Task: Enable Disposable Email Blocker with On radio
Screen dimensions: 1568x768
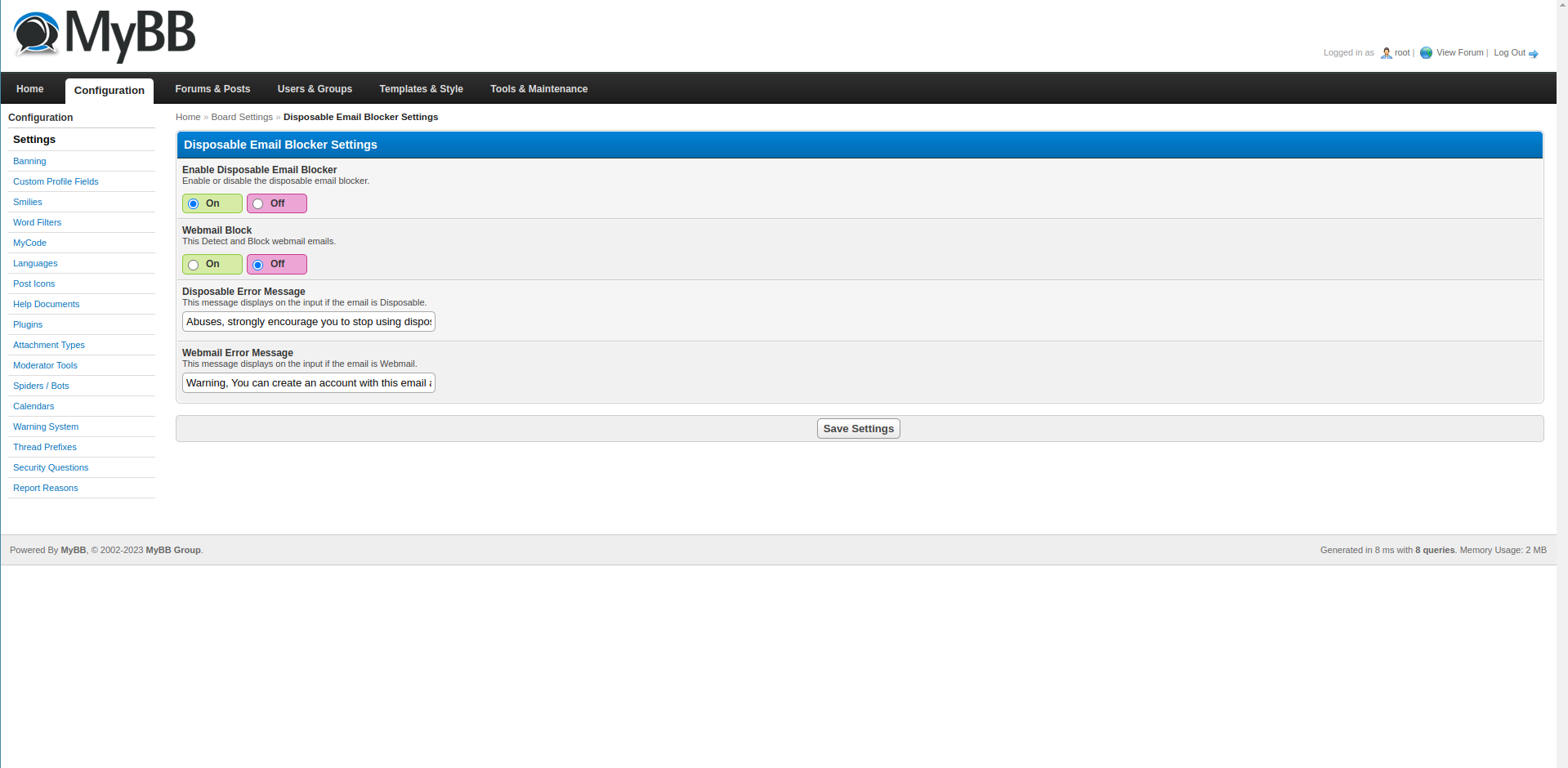Action: (194, 204)
